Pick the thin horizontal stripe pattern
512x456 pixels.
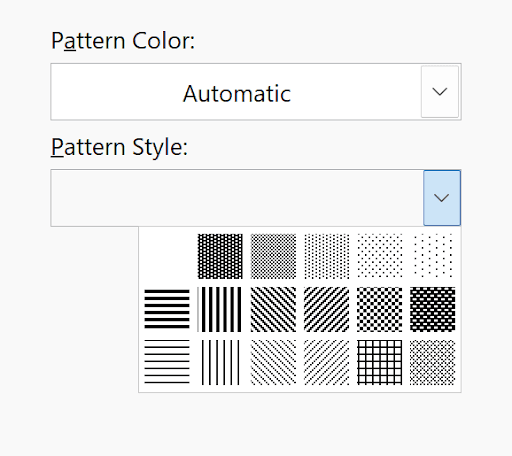(x=167, y=362)
